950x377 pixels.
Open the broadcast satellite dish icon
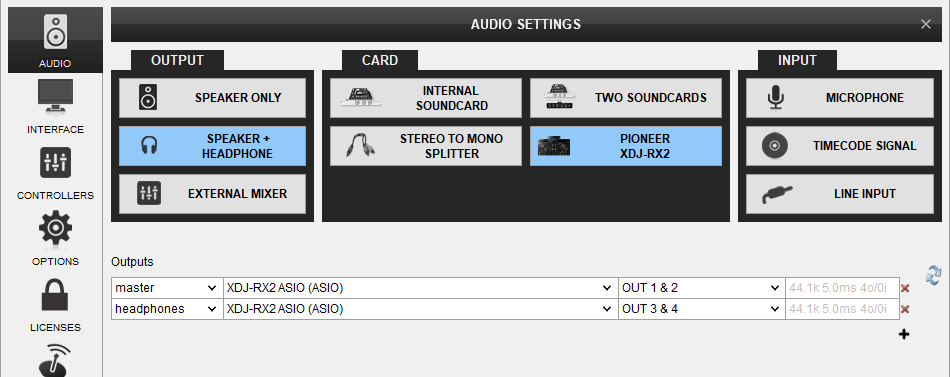pos(55,359)
